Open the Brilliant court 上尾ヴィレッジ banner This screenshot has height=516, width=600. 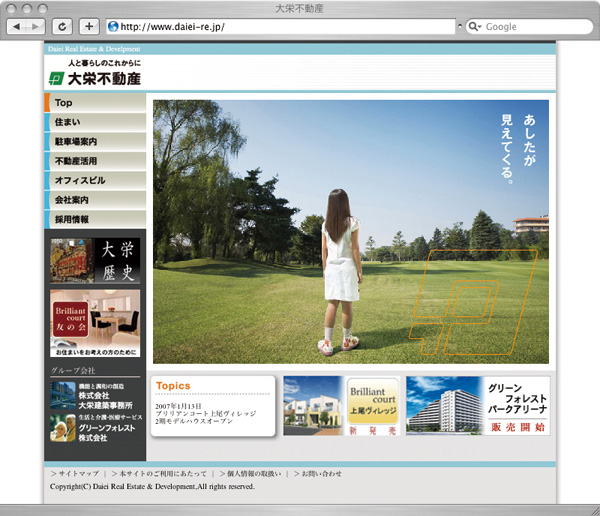click(341, 406)
